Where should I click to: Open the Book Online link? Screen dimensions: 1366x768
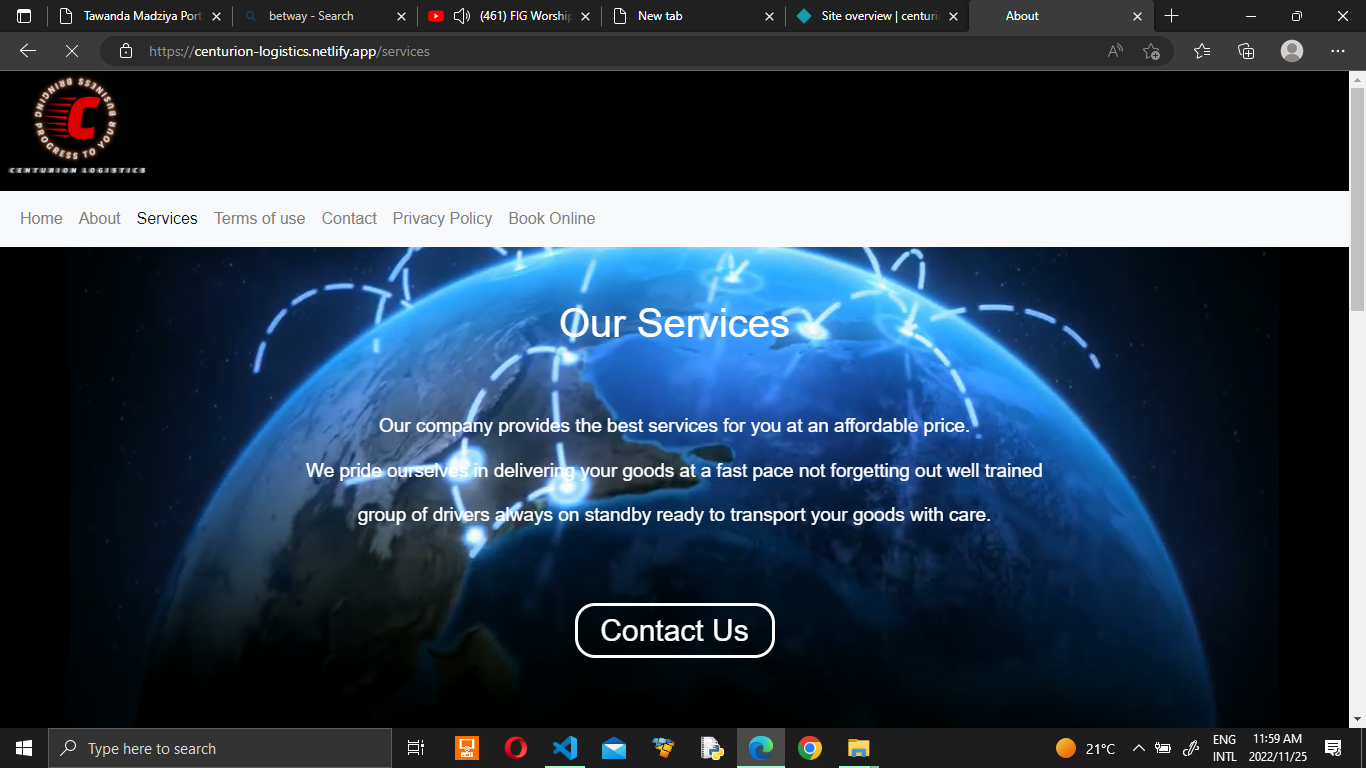coord(551,218)
